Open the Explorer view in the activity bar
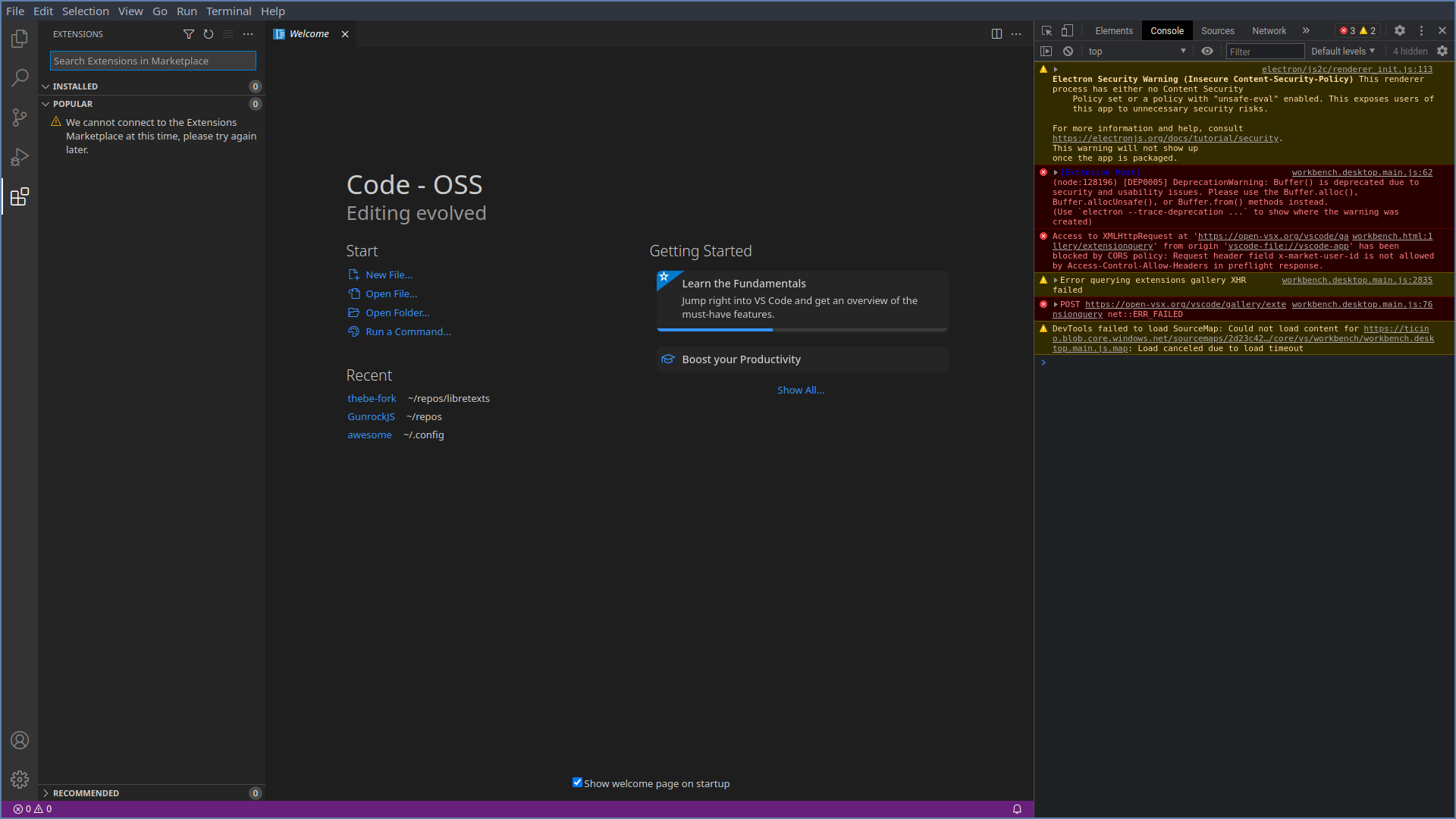Image resolution: width=1456 pixels, height=819 pixels. (x=19, y=39)
